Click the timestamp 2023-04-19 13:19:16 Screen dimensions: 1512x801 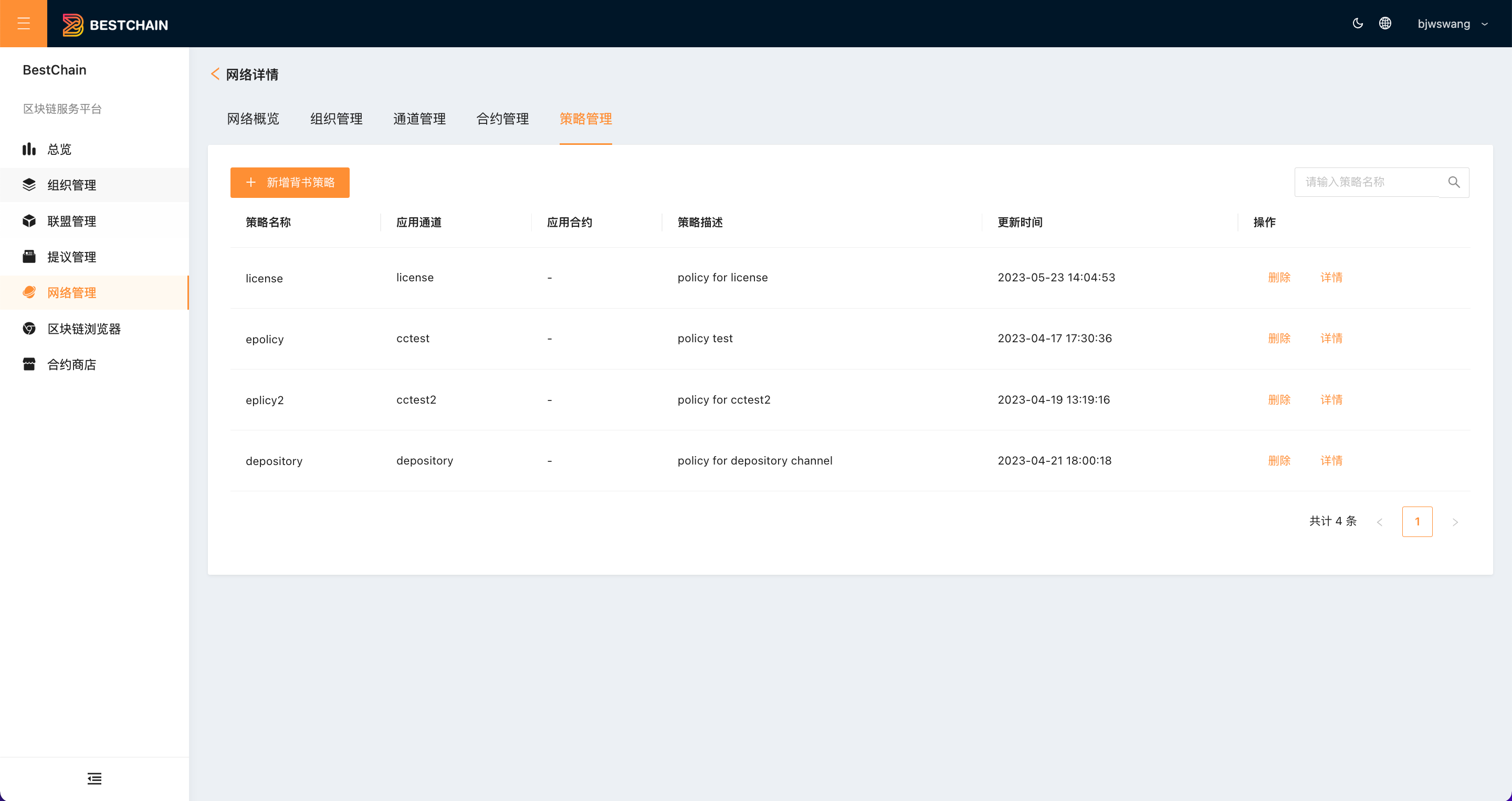(x=1054, y=399)
